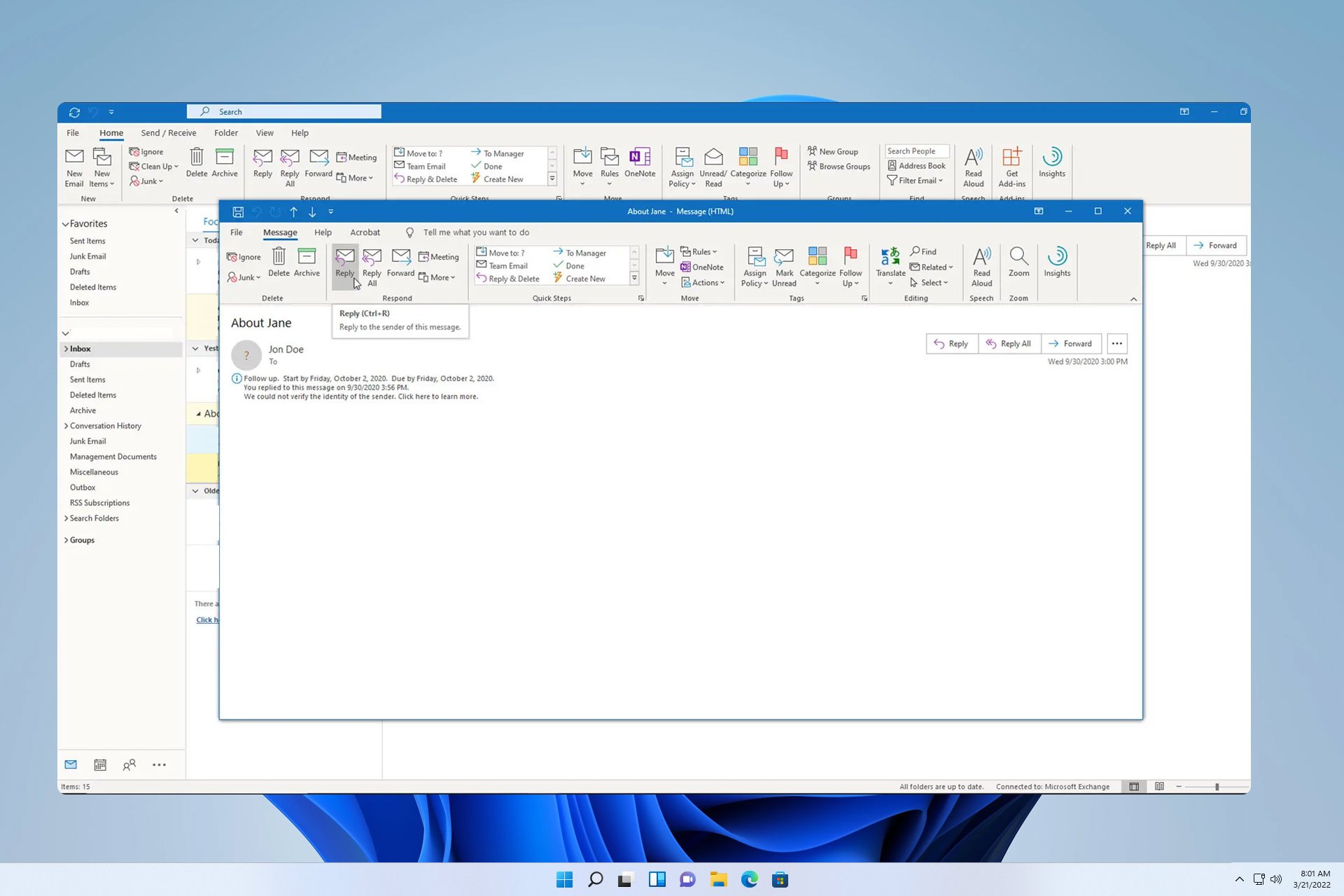
Task: Open Move dropdown in message ribbon
Action: (664, 267)
